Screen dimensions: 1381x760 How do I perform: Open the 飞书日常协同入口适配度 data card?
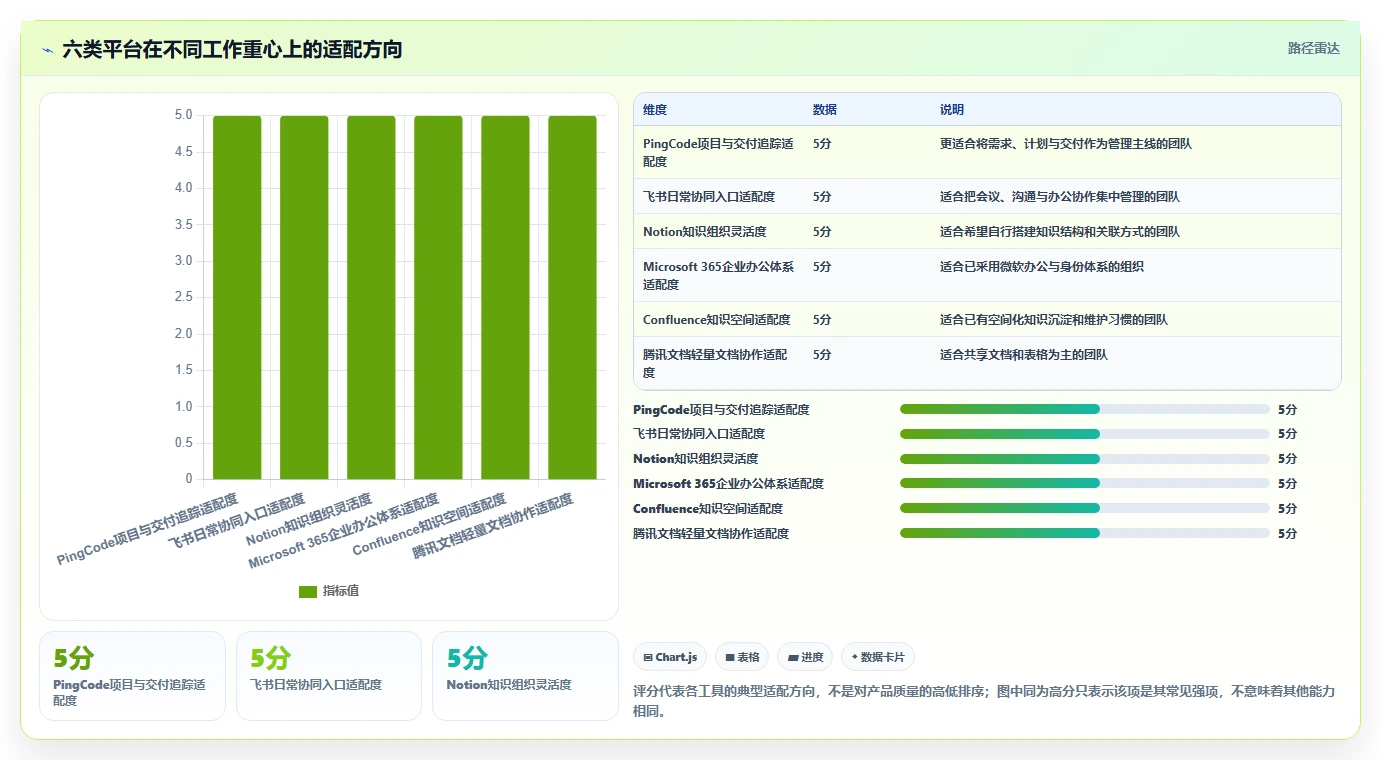[x=329, y=675]
